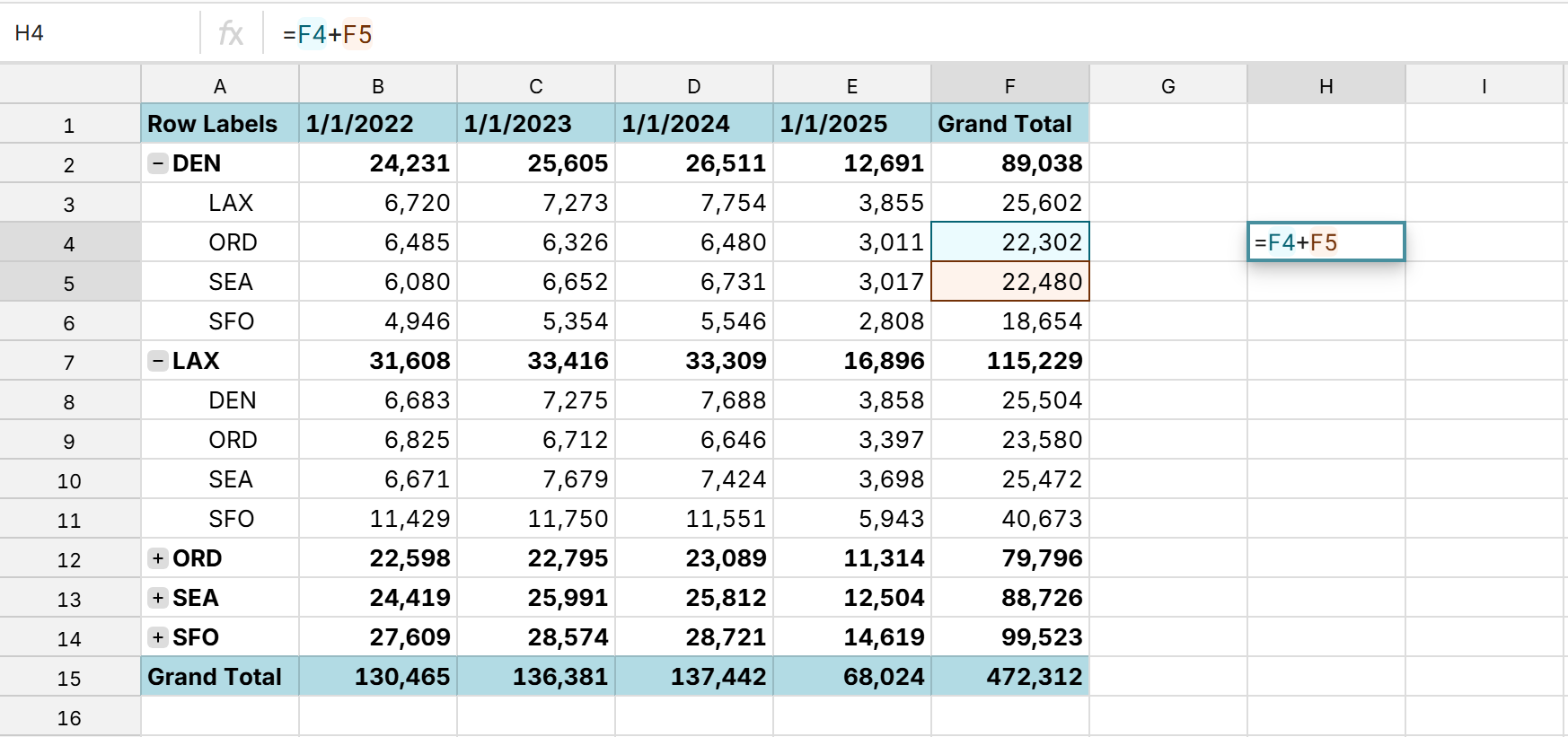Collapse the LAX pivot group
The width and height of the screenshot is (1568, 737).
(158, 361)
